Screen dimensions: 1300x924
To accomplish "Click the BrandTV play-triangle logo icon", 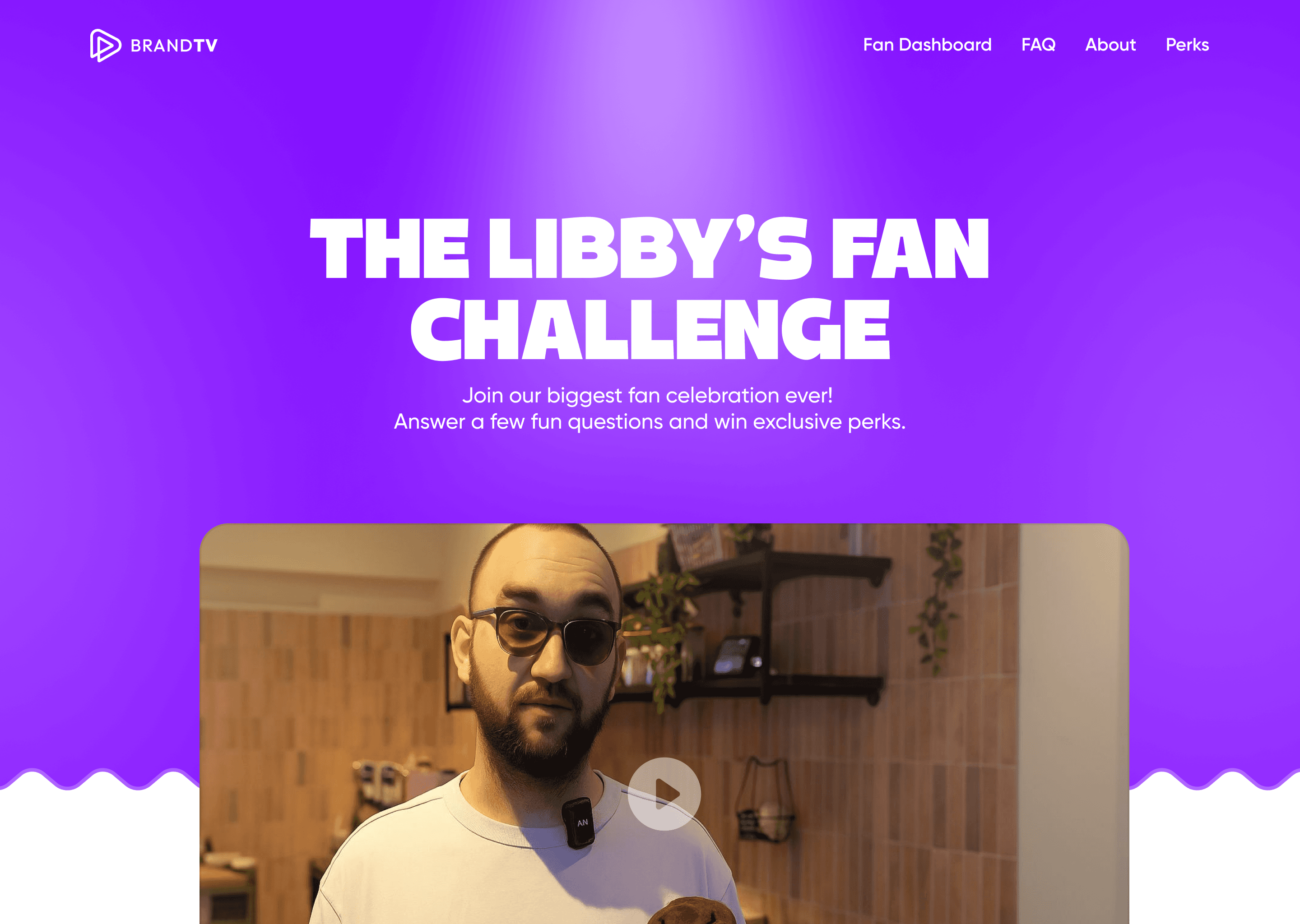I will point(105,46).
